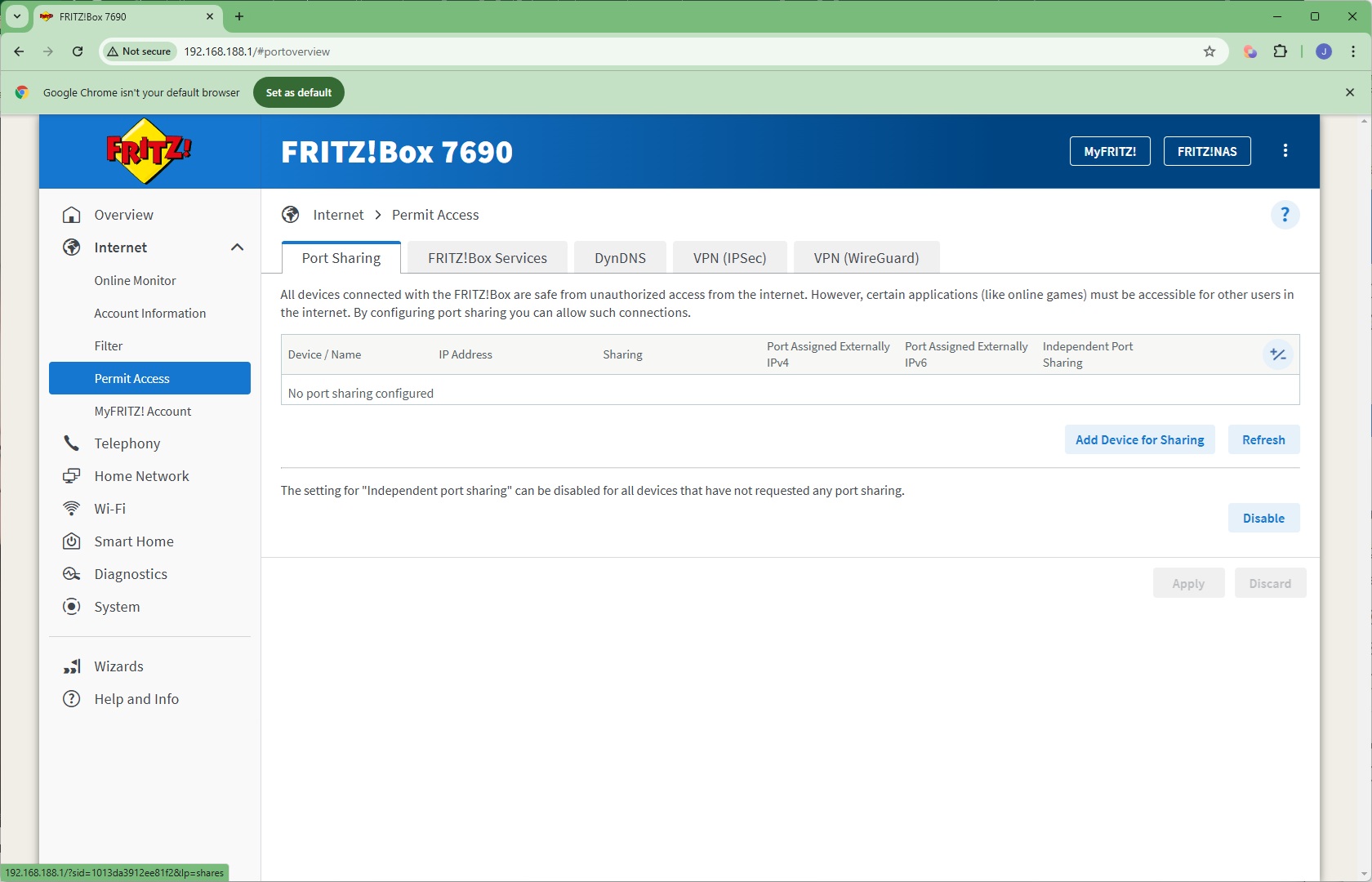Screen dimensions: 1372x882
Task: Click the Permit Access breadcrumb text
Action: click(x=435, y=215)
